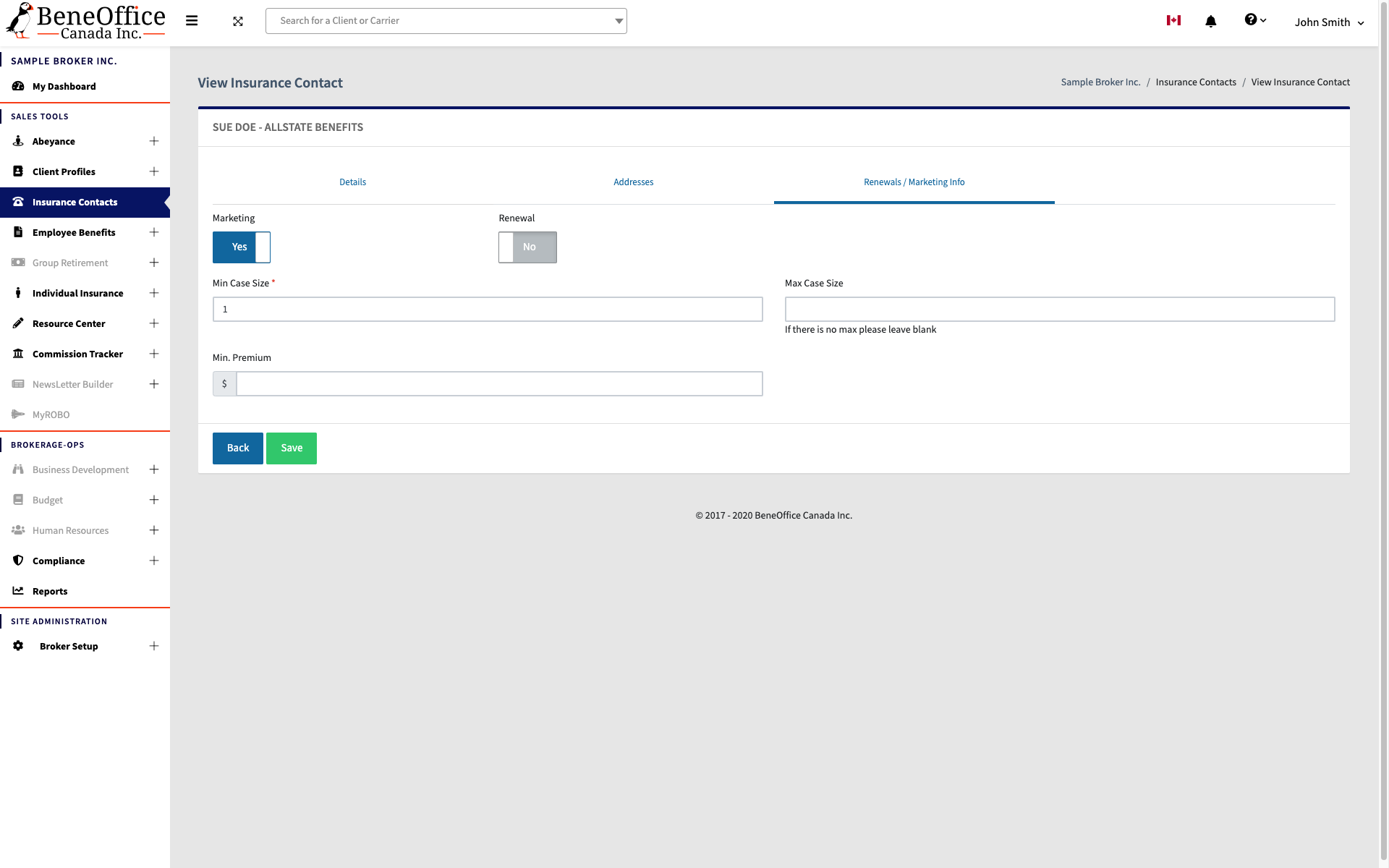Click the Broker Setup gear icon

pyautogui.click(x=18, y=646)
